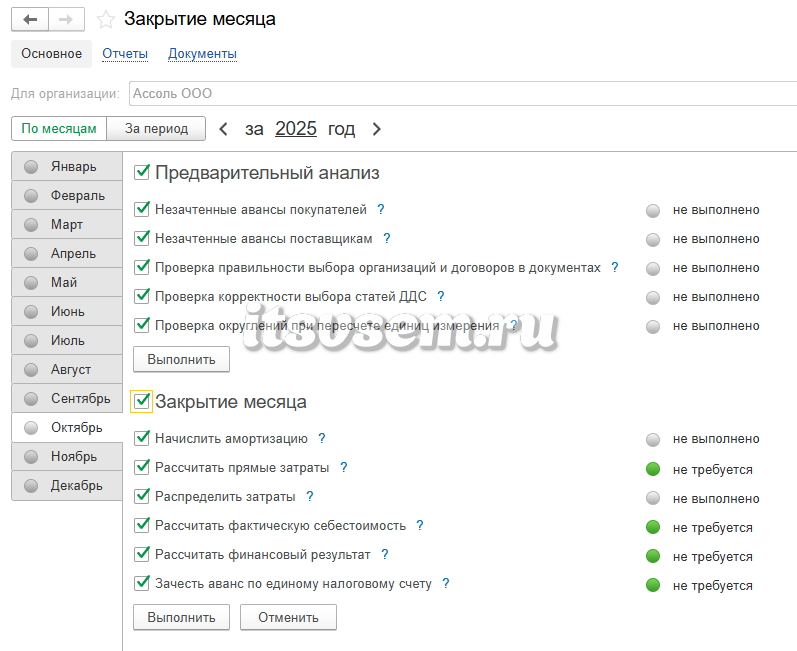Uncheck Рассчитать прямые затраты

(x=142, y=466)
